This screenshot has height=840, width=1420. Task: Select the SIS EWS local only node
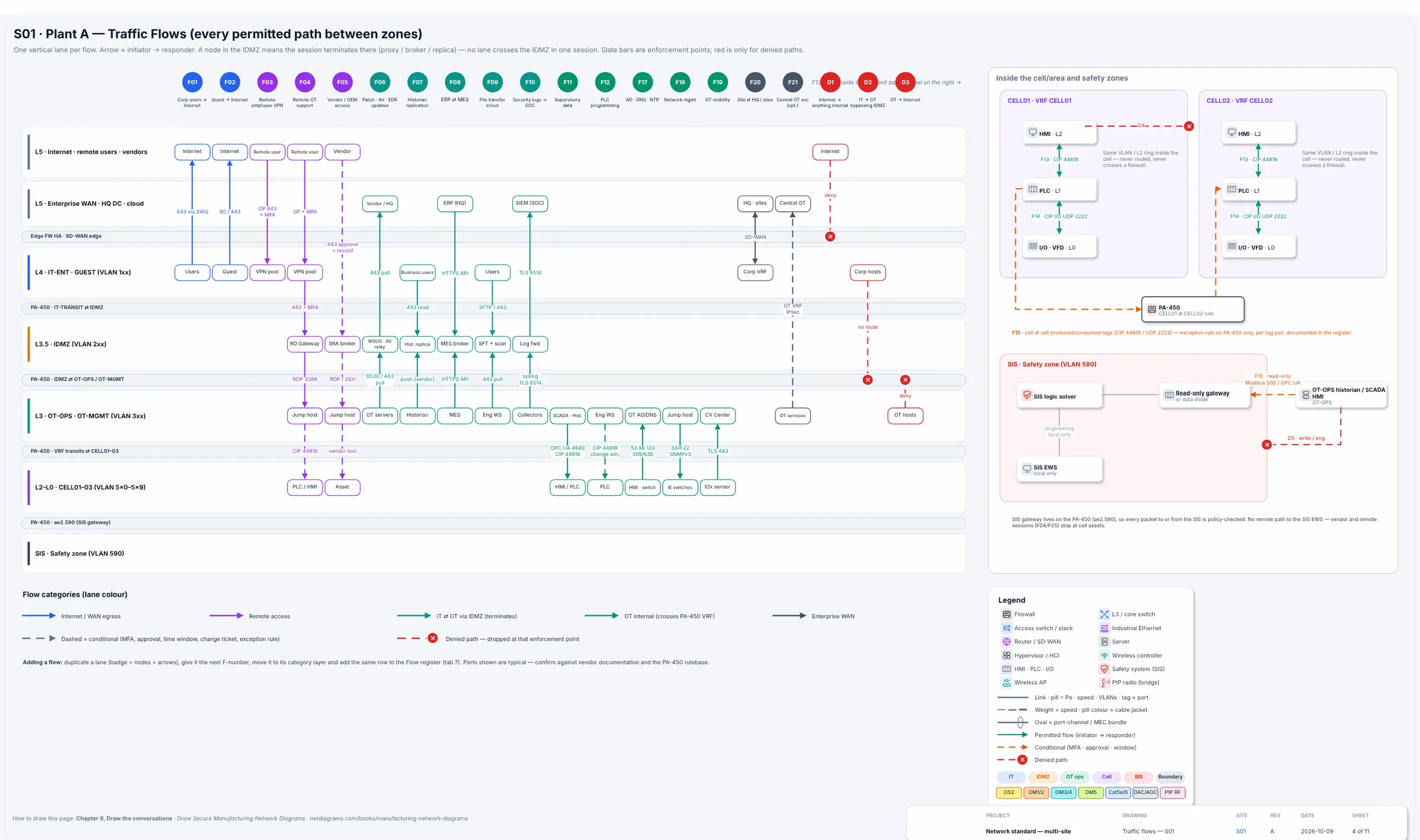1059,469
